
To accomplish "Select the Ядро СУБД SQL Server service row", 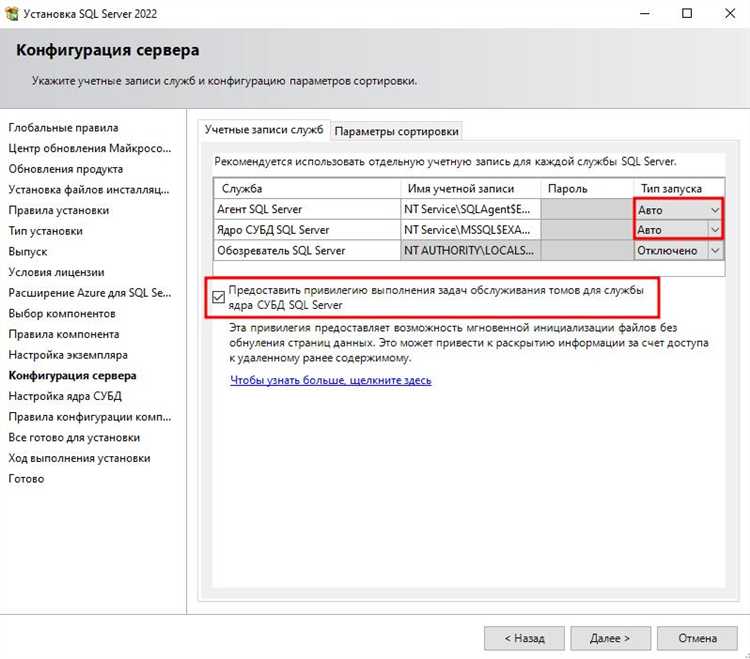I will point(307,230).
